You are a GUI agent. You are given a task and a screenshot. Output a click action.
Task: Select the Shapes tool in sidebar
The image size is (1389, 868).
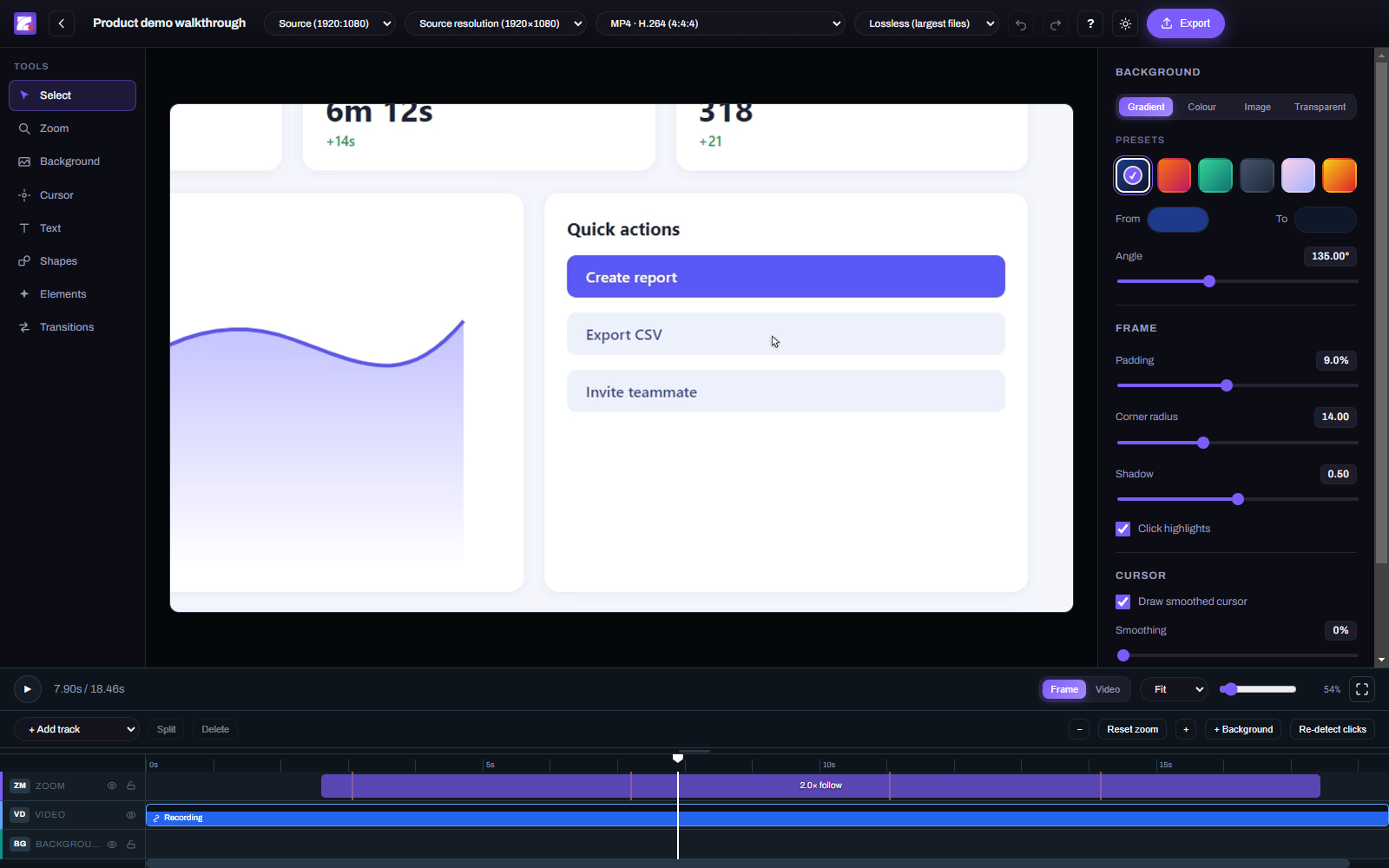[x=72, y=261]
